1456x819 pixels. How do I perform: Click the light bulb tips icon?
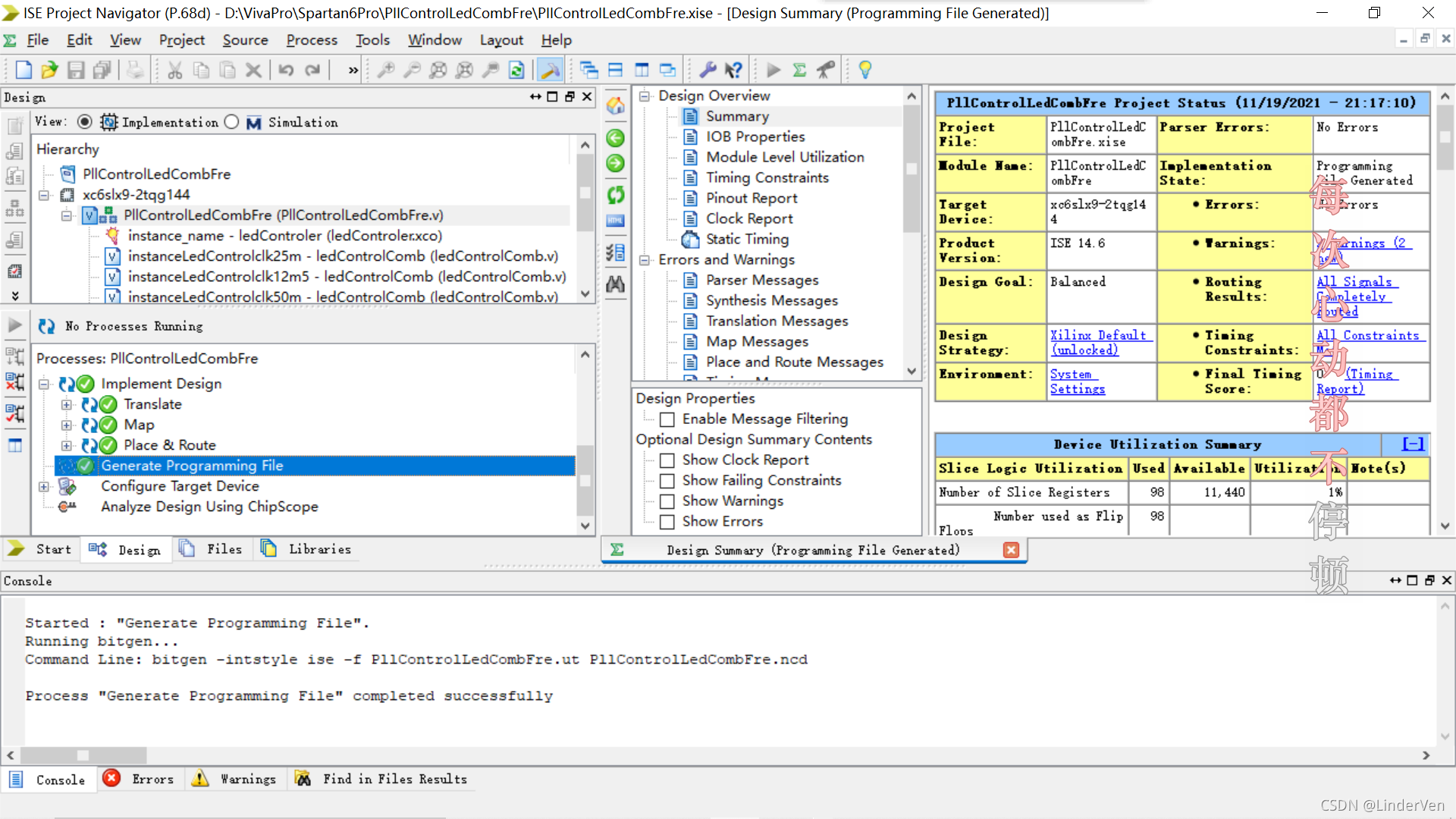tap(864, 71)
